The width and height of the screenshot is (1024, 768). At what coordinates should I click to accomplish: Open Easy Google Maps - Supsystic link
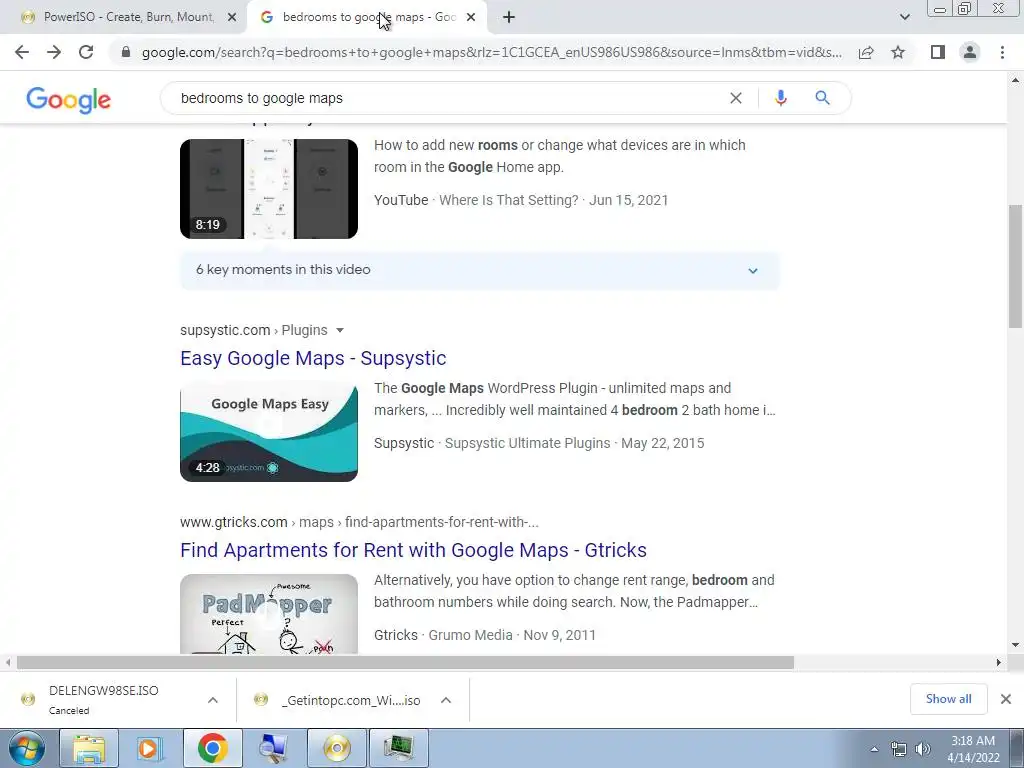[x=313, y=358]
